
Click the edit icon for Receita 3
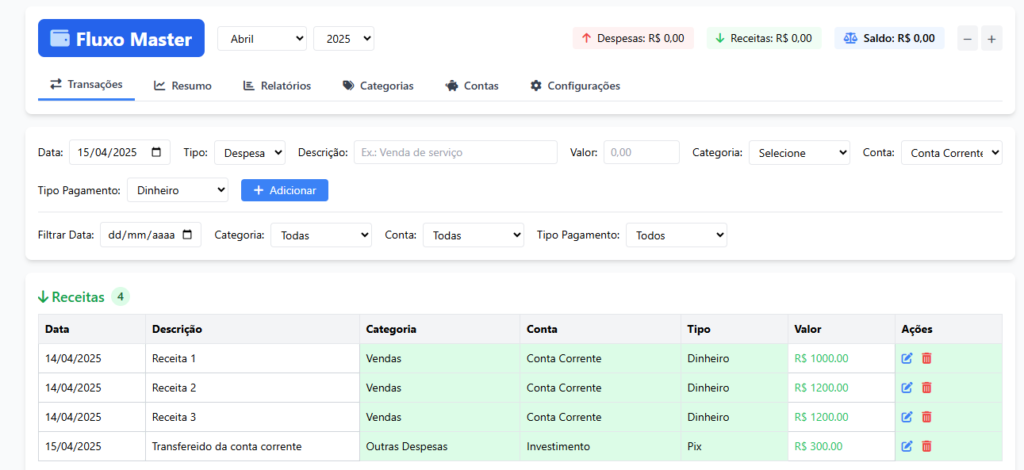point(907,417)
